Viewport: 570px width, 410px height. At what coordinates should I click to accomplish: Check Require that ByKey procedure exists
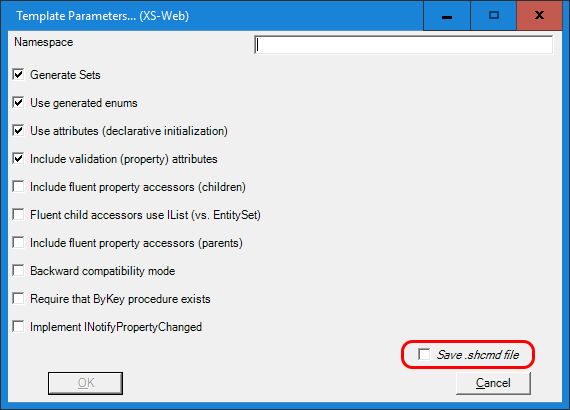pyautogui.click(x=18, y=298)
